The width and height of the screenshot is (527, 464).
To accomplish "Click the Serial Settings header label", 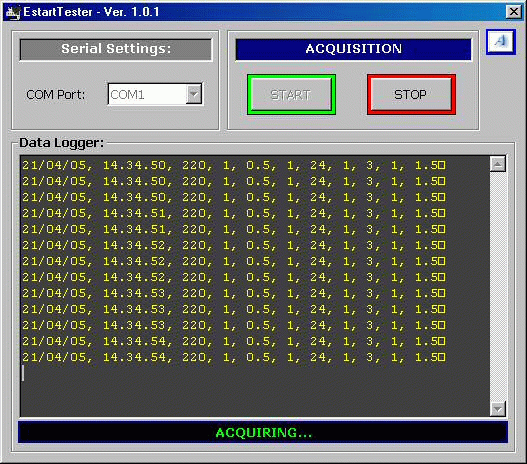I will [116, 49].
